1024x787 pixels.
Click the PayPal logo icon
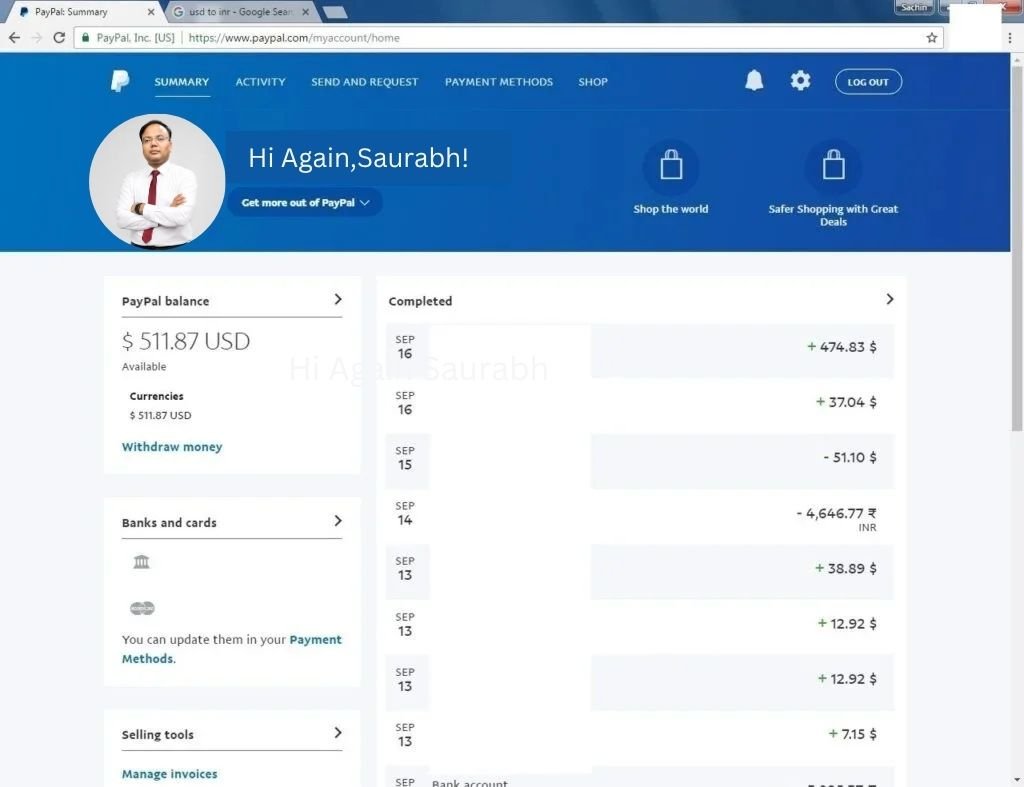[x=120, y=81]
